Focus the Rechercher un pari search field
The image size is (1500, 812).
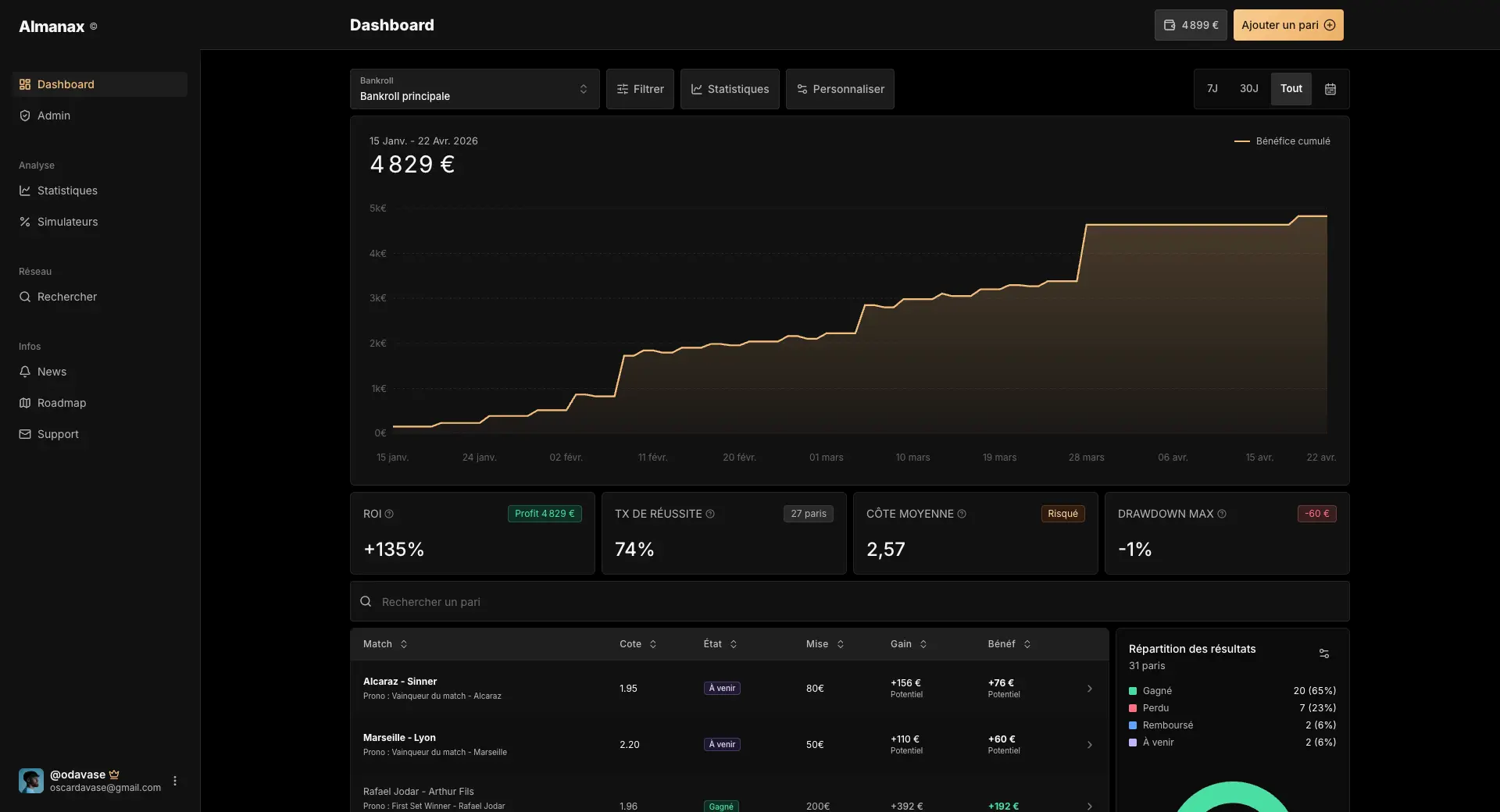(x=850, y=601)
